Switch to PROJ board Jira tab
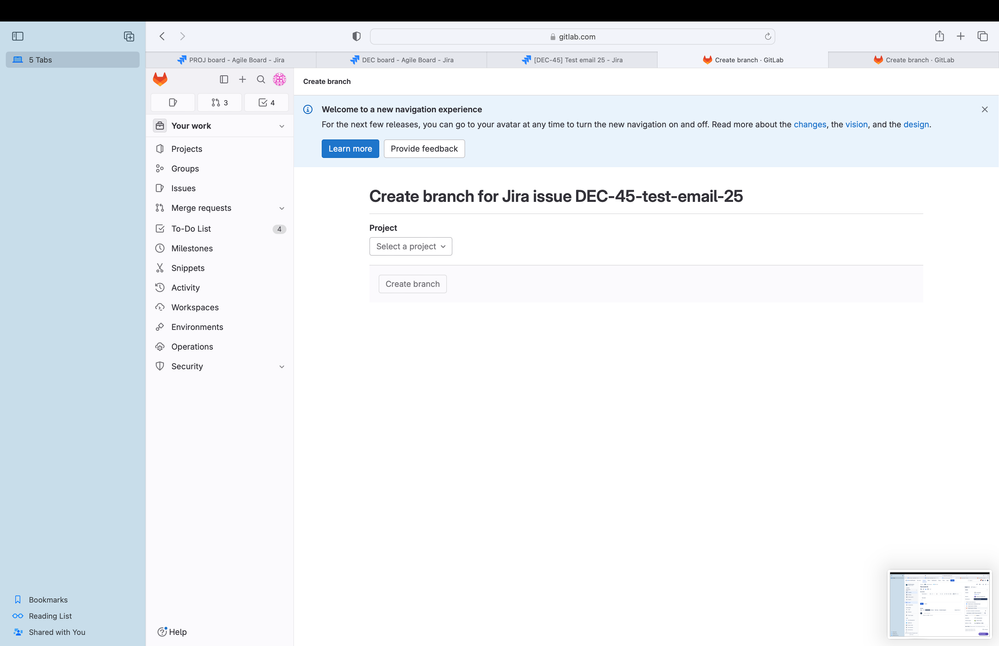This screenshot has width=999, height=646. [231, 60]
